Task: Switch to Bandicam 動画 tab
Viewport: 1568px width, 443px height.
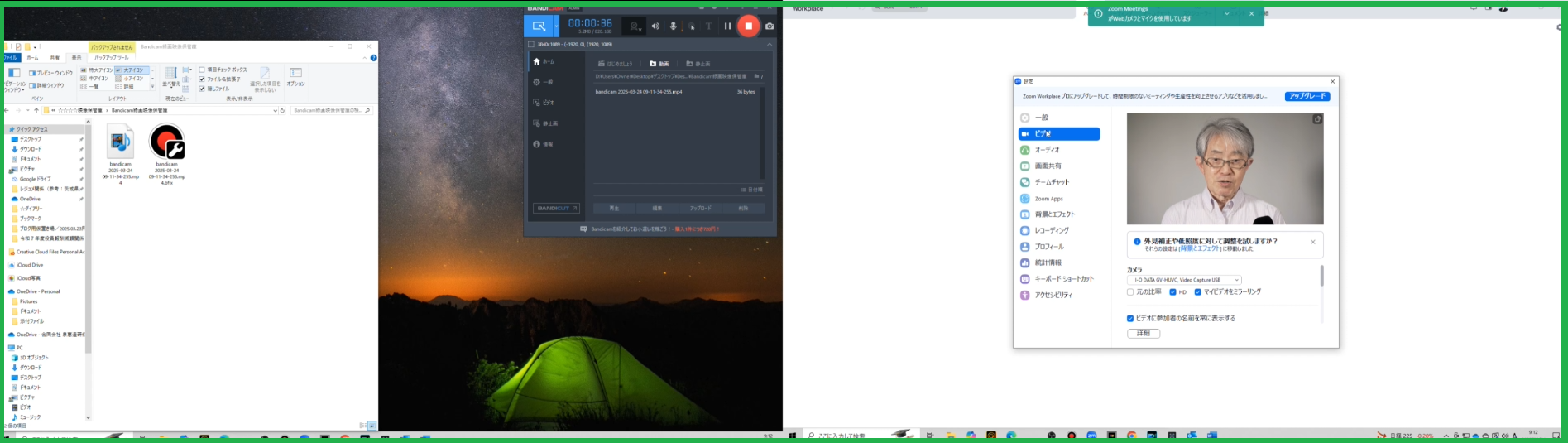Action: click(659, 64)
